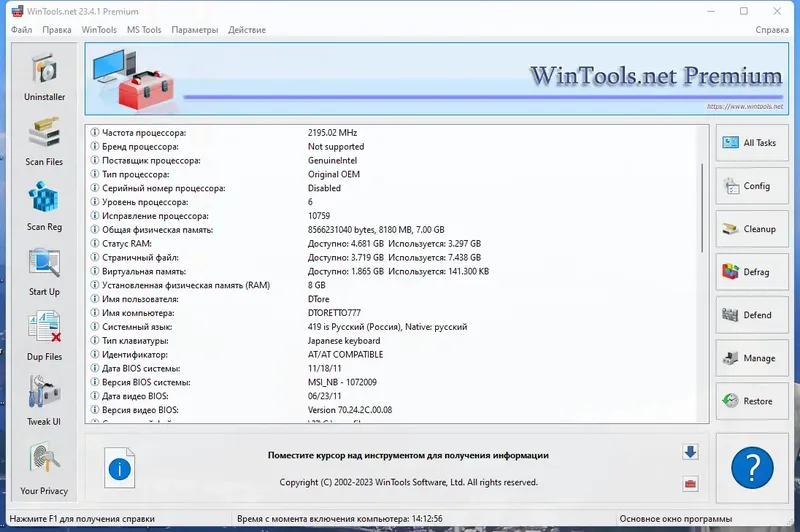Select the Тип процессора row
The width and height of the screenshot is (800, 532).
(392, 174)
